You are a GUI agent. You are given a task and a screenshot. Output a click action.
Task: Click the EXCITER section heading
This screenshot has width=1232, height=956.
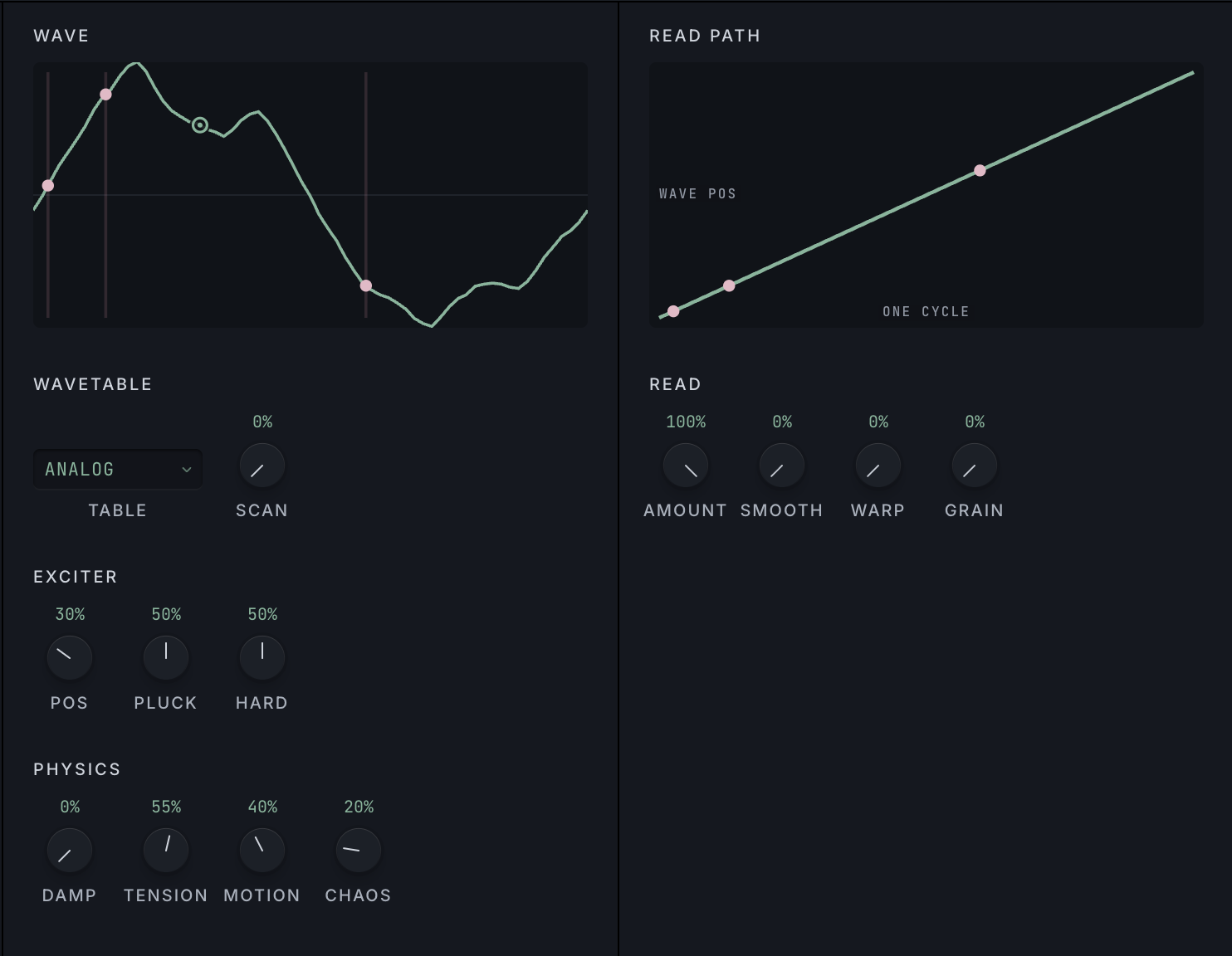[76, 577]
